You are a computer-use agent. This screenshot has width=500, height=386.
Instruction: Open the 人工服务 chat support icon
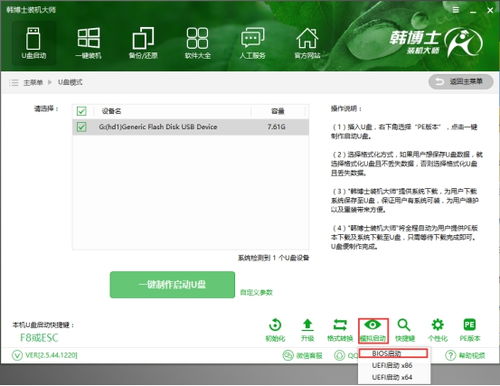[252, 43]
